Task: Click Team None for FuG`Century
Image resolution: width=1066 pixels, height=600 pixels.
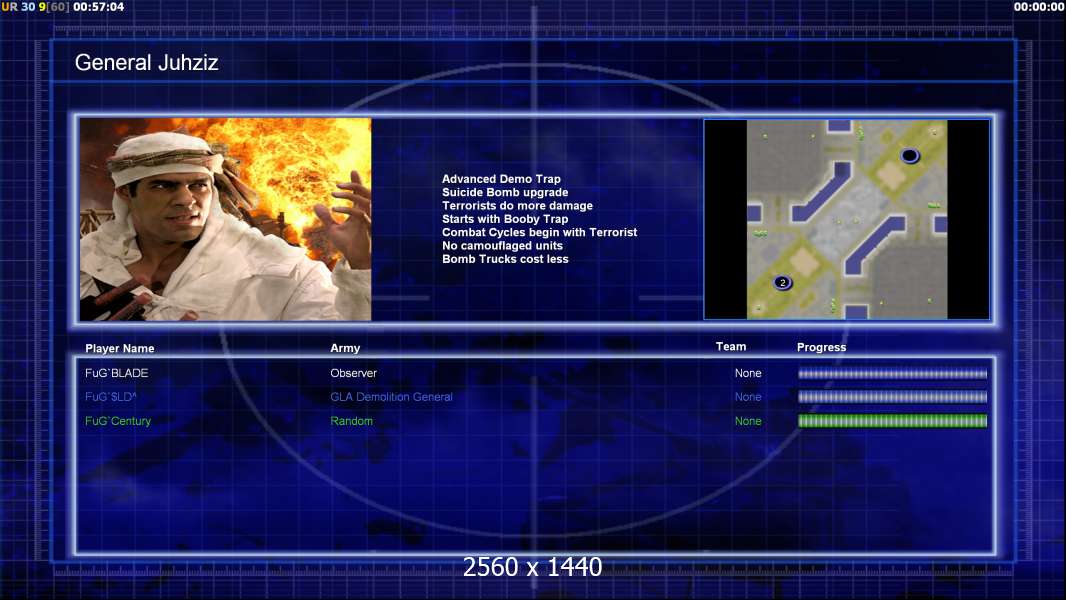Action: click(x=748, y=421)
